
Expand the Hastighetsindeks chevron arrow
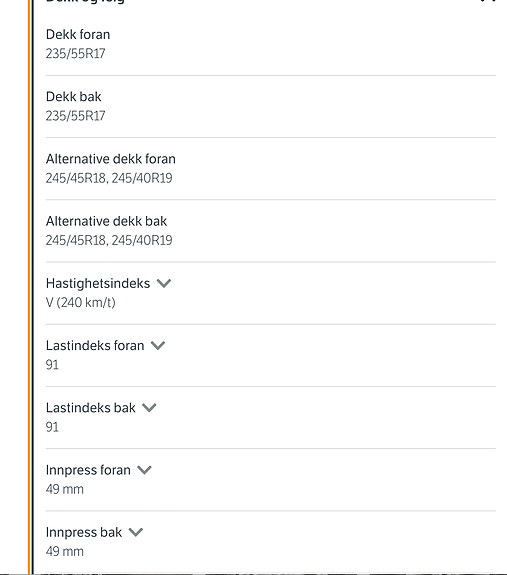[164, 283]
